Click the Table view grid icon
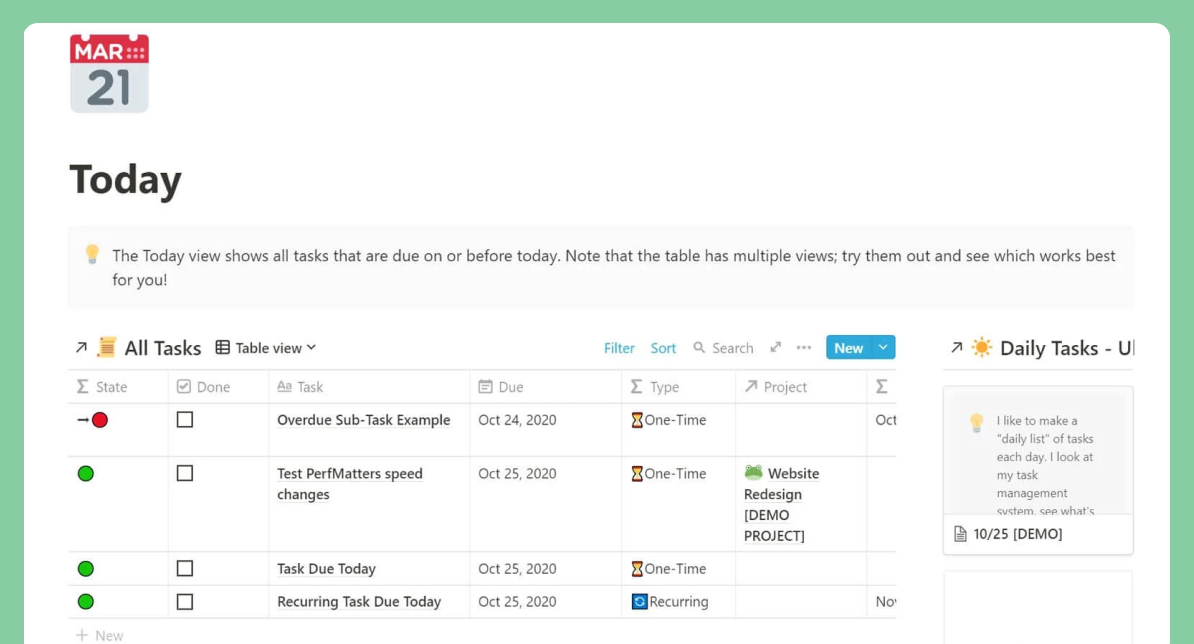1194x644 pixels. tap(222, 347)
